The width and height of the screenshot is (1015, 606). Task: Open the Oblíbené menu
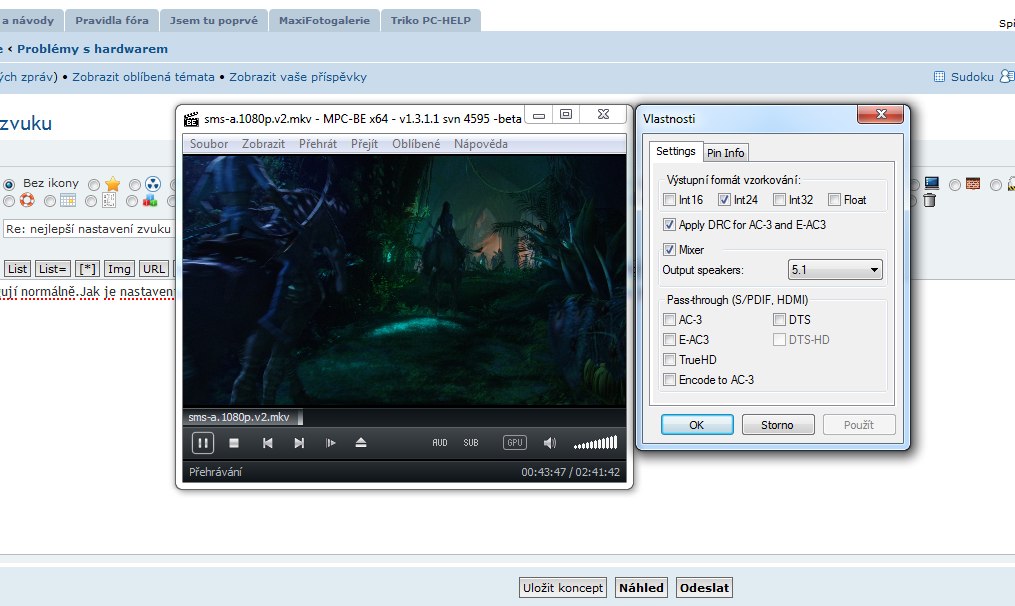[x=416, y=144]
